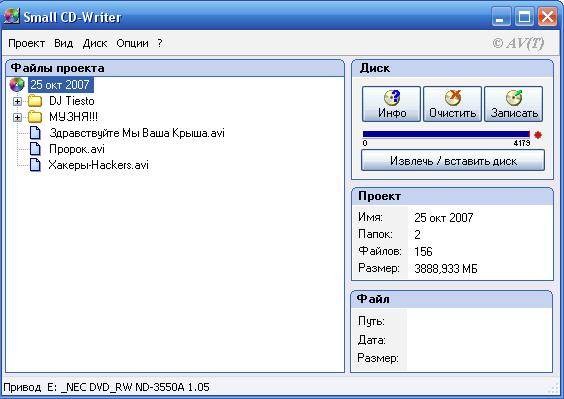Open the Диск menu

coord(95,43)
